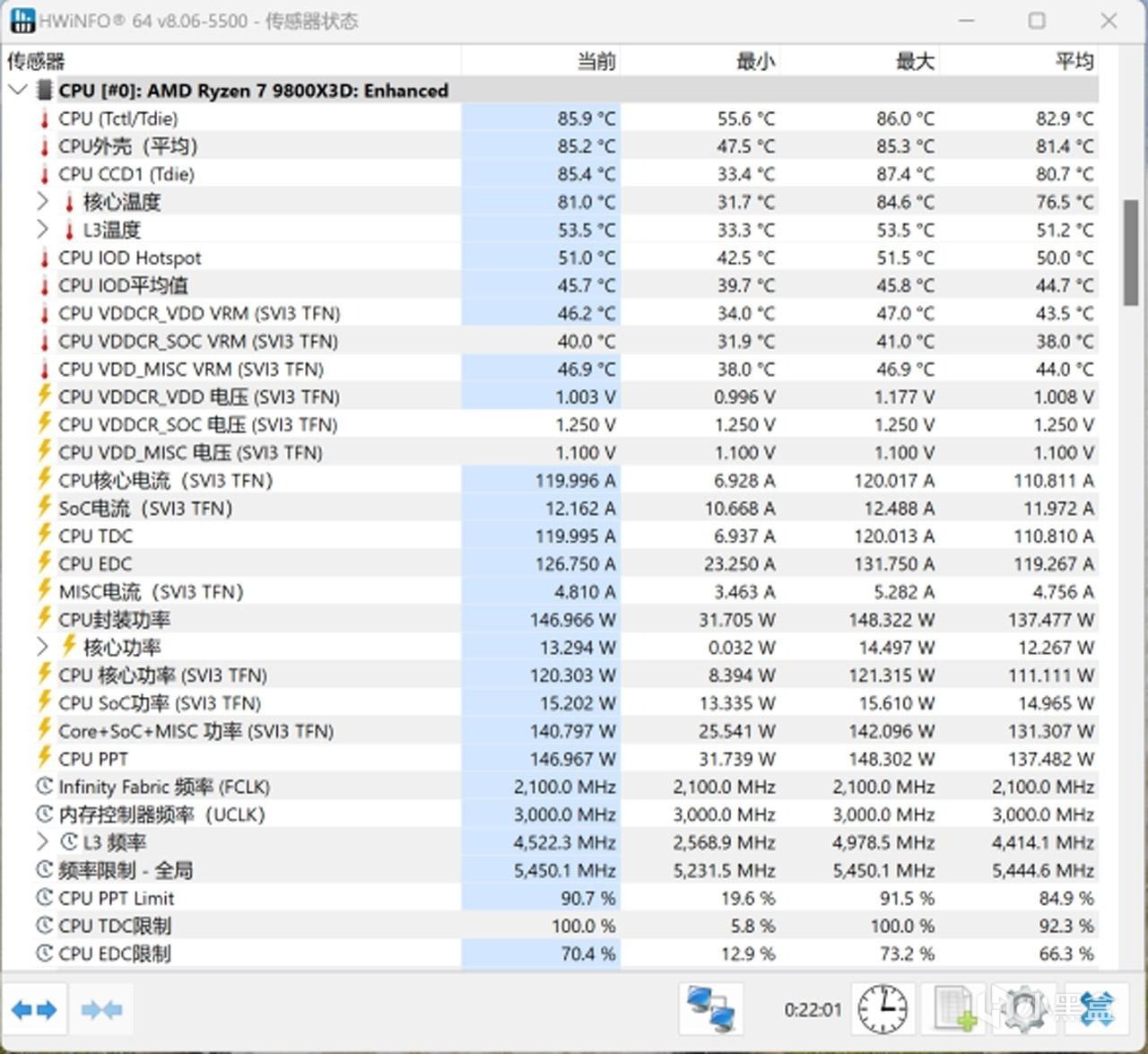Click thermometer icon beside CPU VDD_MISC VRM
The width and height of the screenshot is (1148, 1054).
pos(44,369)
